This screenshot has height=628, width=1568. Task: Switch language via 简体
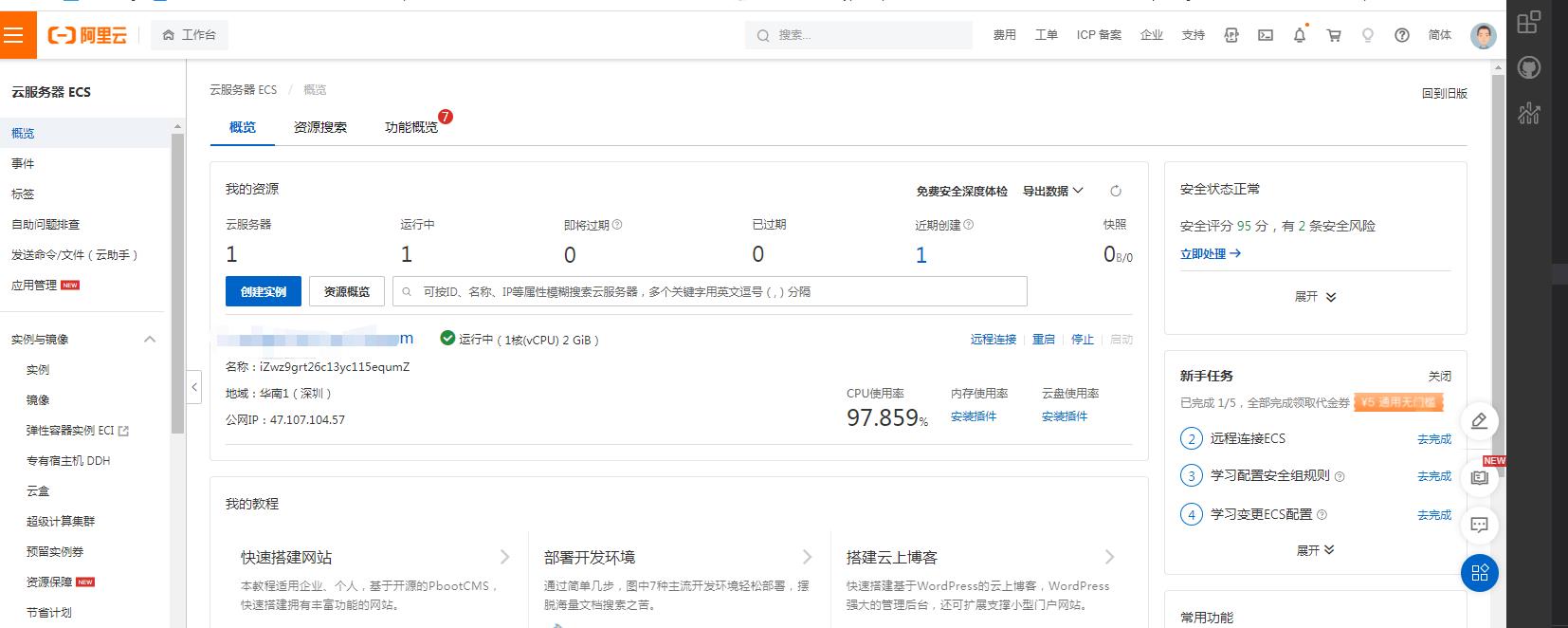[1440, 35]
